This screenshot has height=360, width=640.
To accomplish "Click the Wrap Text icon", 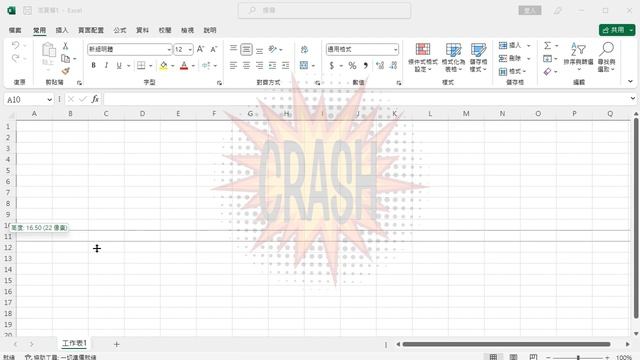I will click(x=304, y=49).
